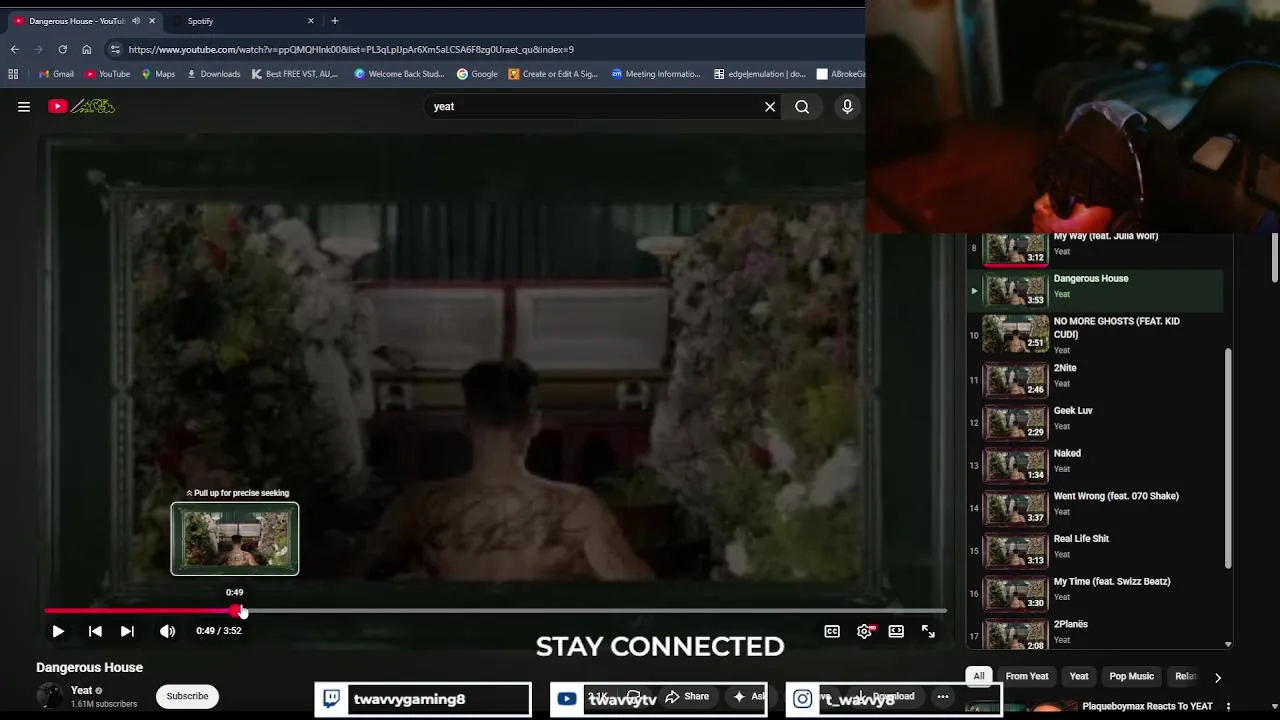Enter full screen mode
1280x720 pixels.
pyautogui.click(x=928, y=631)
